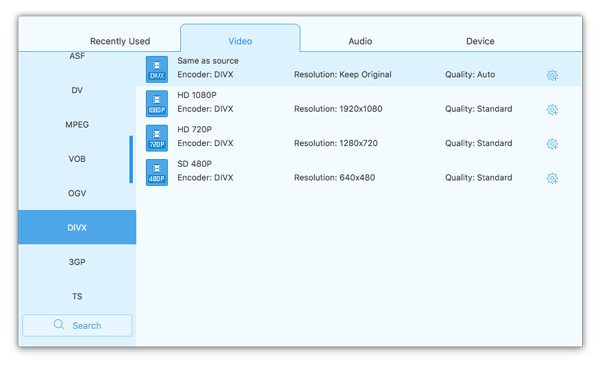Viewport: 600px width, 367px height.
Task: Select VOB format in sidebar
Action: [x=77, y=159]
